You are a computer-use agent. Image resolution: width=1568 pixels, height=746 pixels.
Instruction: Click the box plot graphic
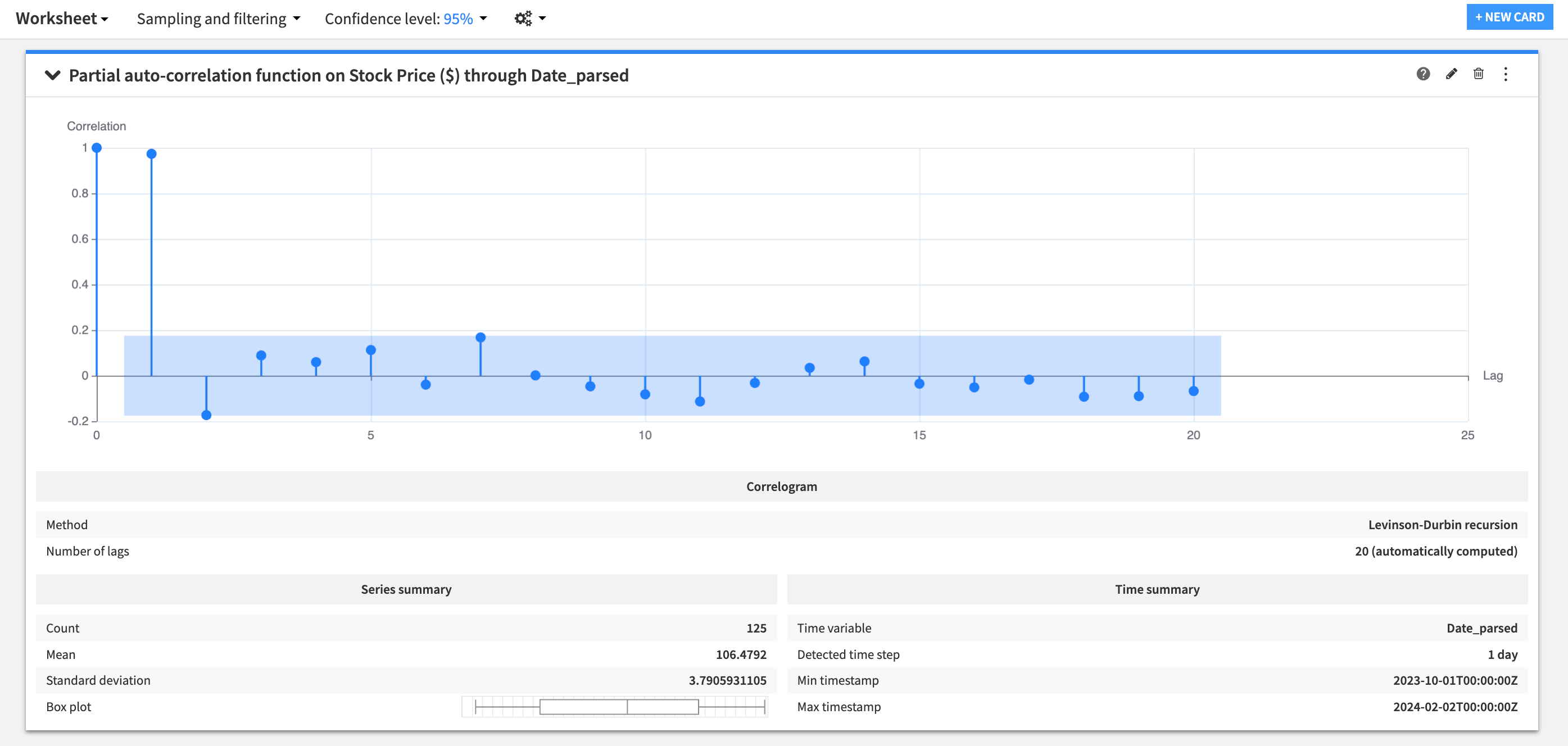coord(618,707)
